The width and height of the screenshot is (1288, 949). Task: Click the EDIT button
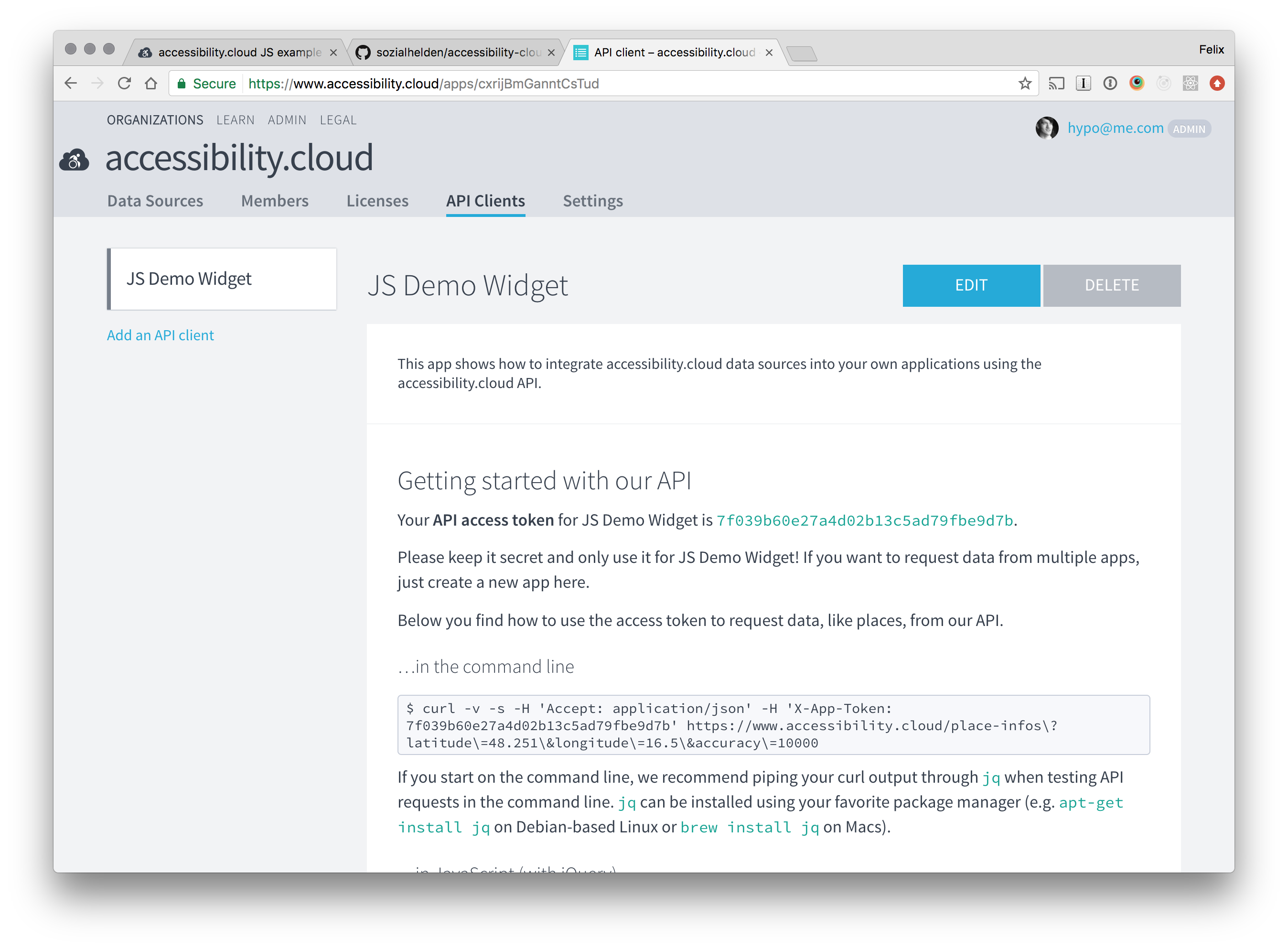tap(971, 285)
